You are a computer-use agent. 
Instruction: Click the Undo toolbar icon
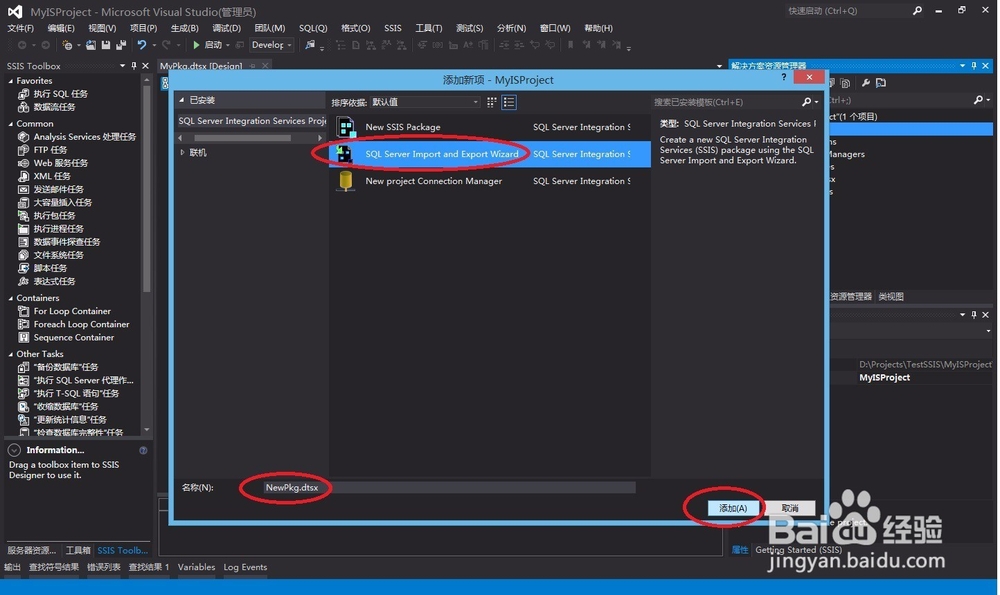tap(142, 45)
